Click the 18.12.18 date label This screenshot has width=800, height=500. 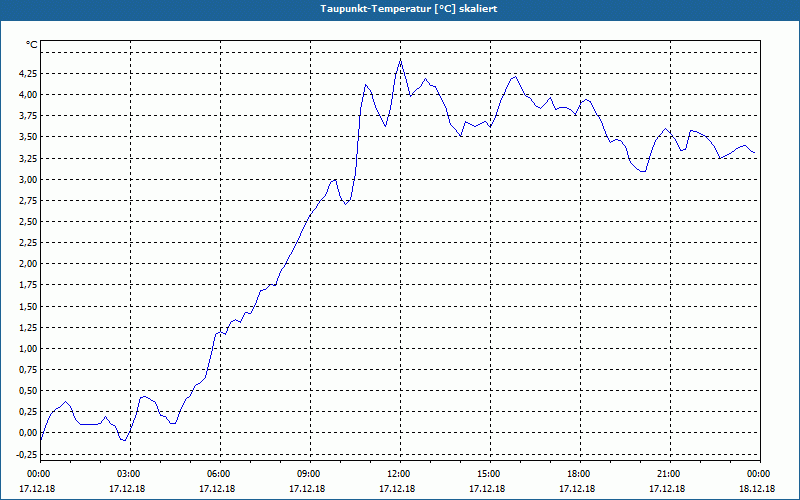point(757,488)
